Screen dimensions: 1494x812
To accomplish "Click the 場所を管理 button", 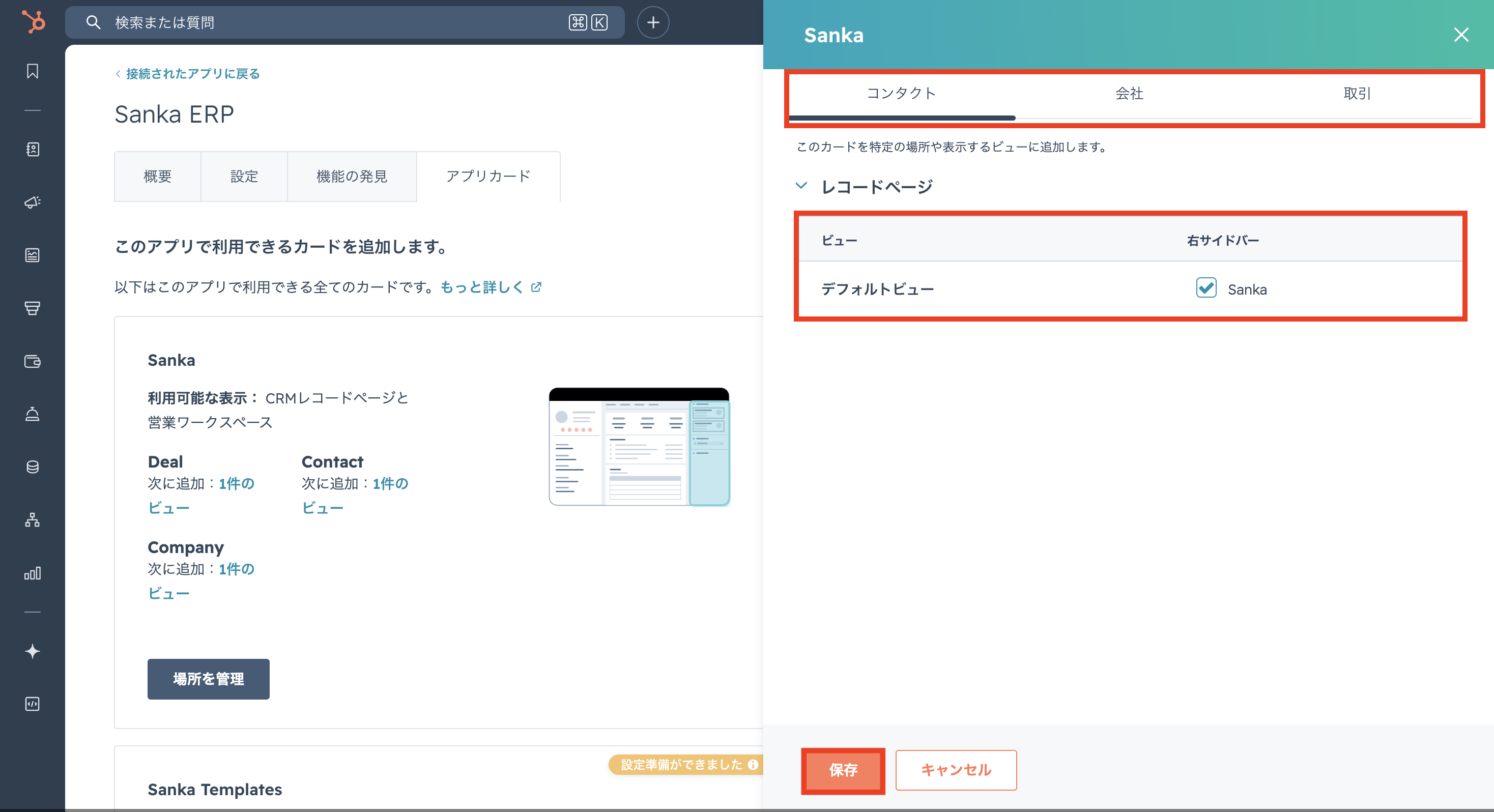I will [208, 679].
